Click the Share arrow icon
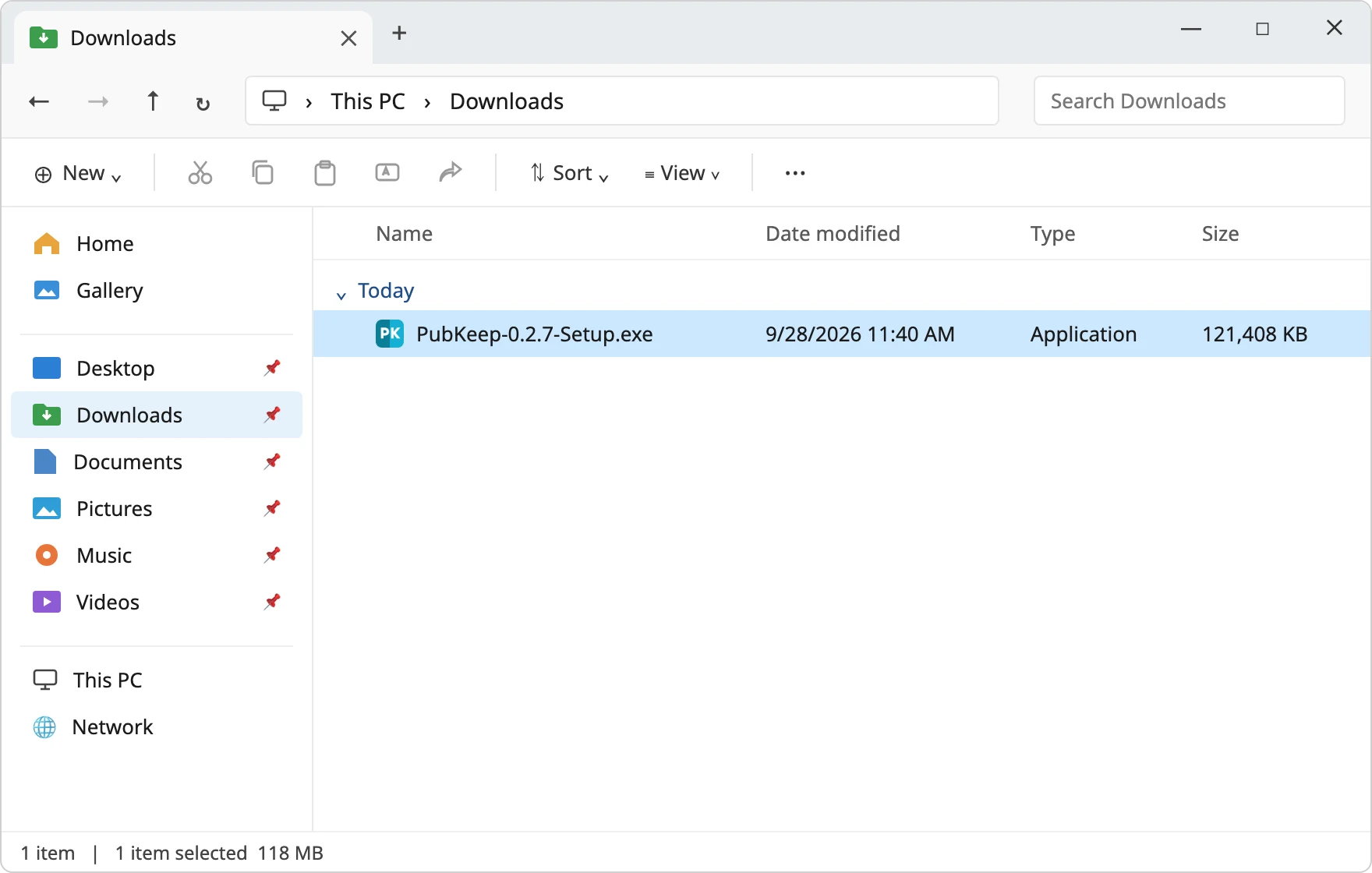The width and height of the screenshot is (1372, 873). coord(451,171)
